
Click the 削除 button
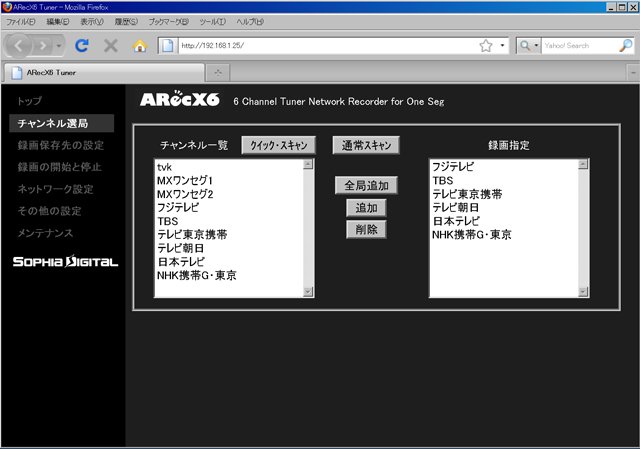pos(366,230)
